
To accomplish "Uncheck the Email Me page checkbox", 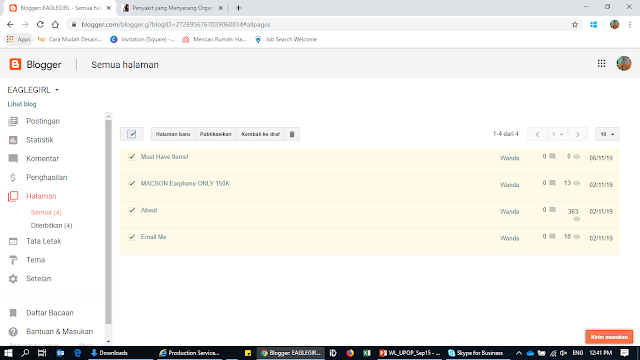I will pos(131,237).
